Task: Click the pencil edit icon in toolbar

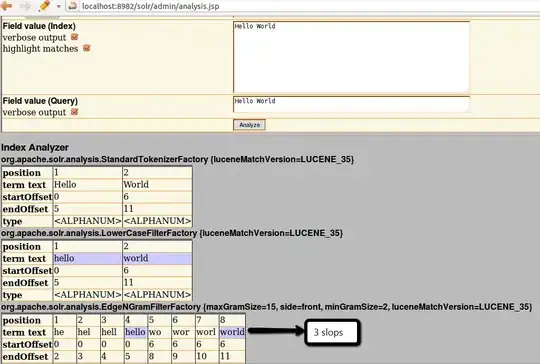Action: tap(45, 5)
